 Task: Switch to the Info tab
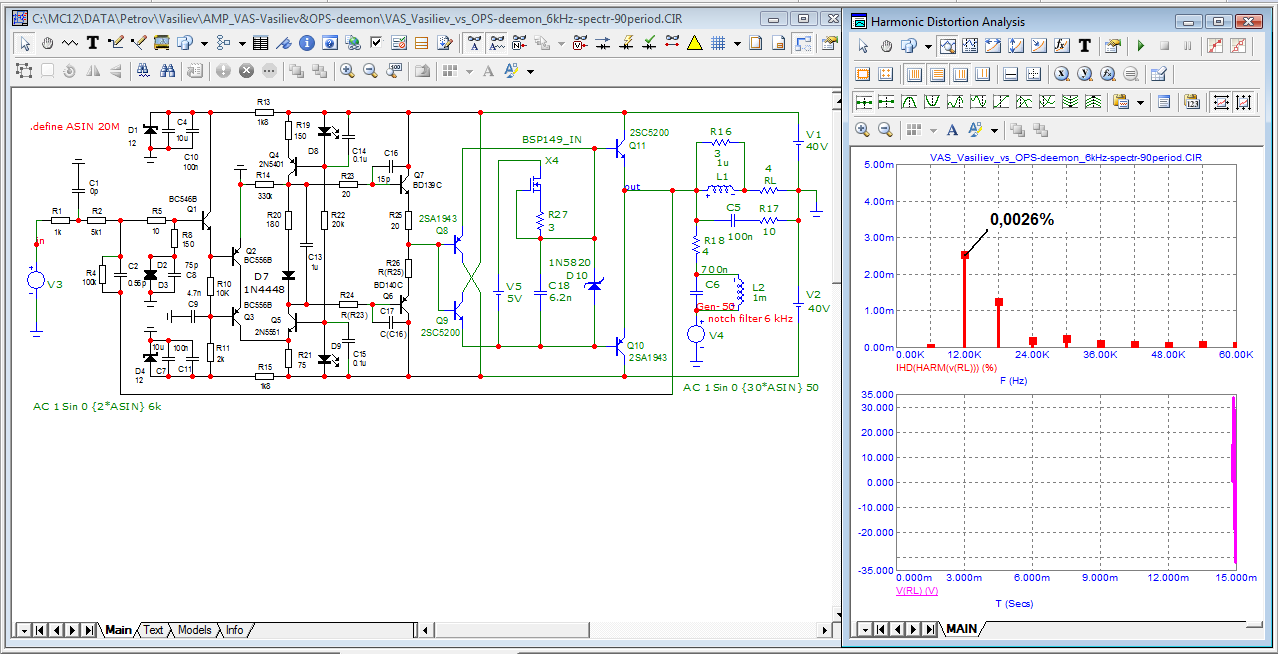(x=234, y=630)
